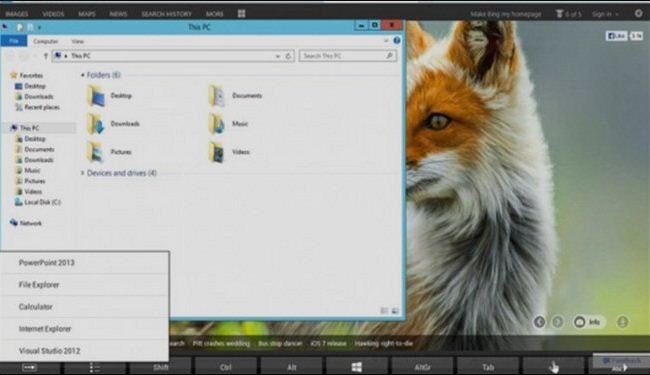The height and width of the screenshot is (375, 650).
Task: Toggle the Alt key in bottom bar
Action: pyautogui.click(x=291, y=367)
